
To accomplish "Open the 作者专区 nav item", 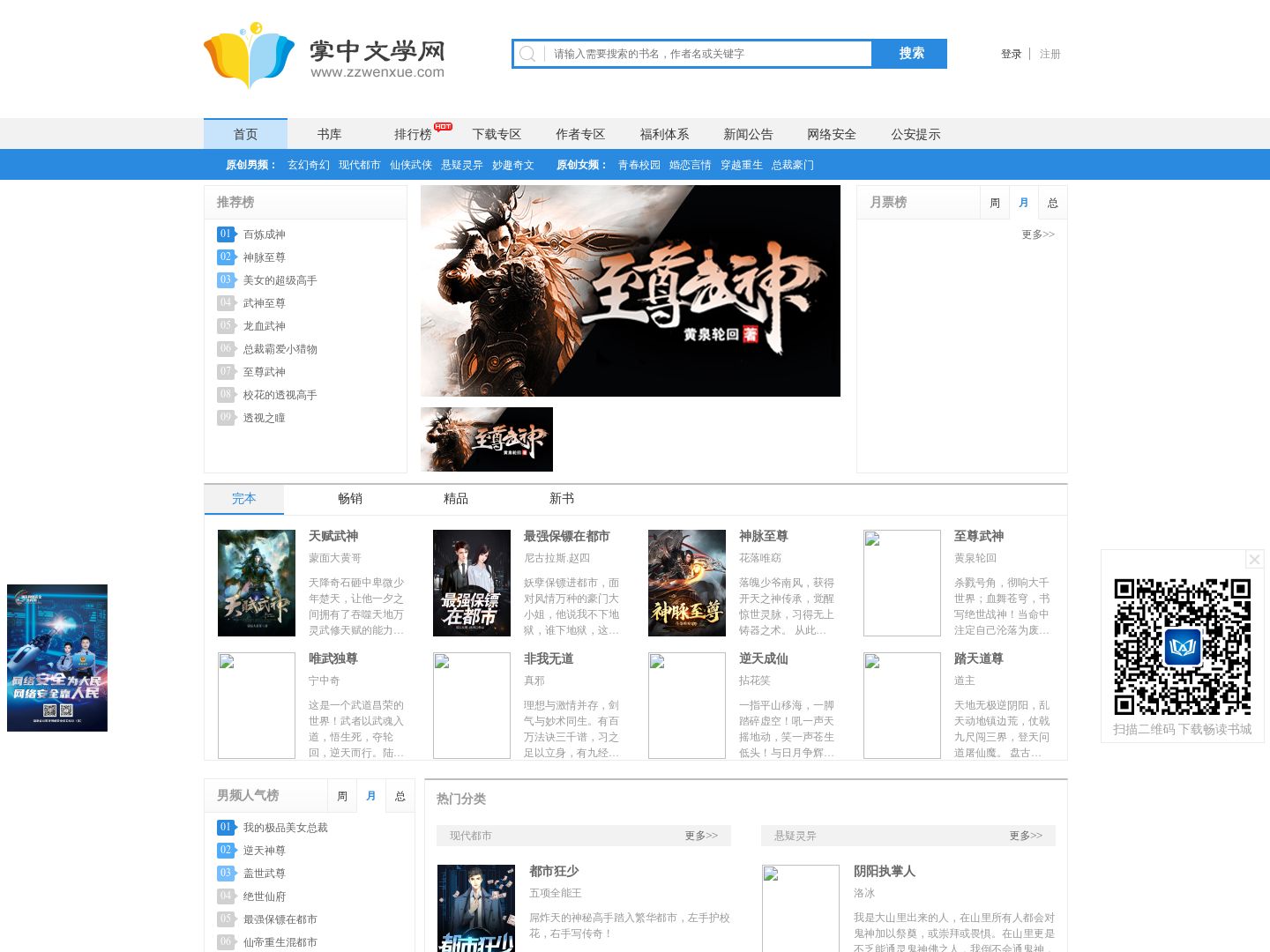I will [x=580, y=134].
